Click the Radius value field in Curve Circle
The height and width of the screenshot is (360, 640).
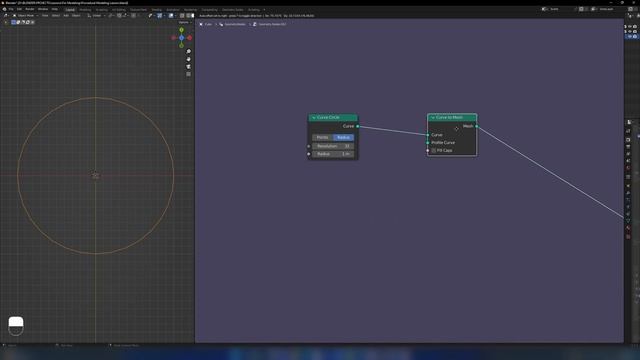[333, 154]
